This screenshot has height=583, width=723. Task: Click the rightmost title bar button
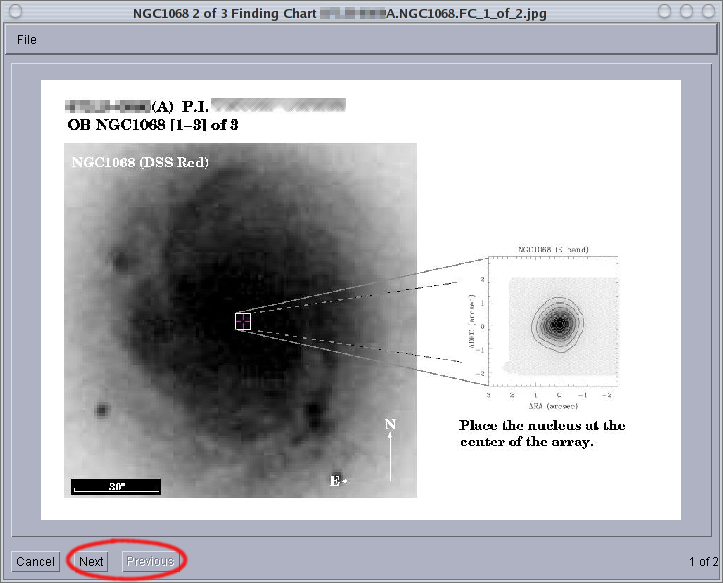pyautogui.click(x=708, y=12)
